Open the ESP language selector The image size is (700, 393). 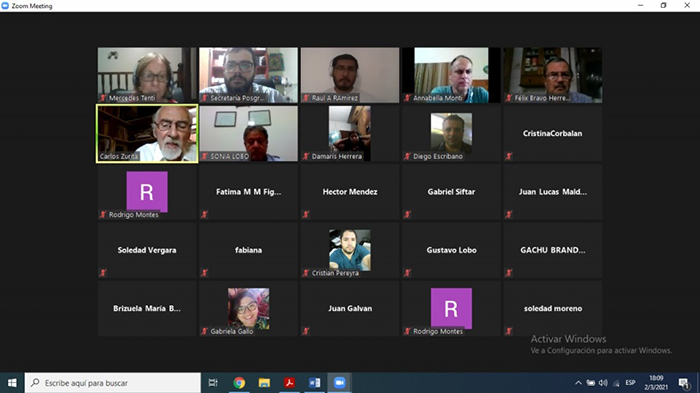point(630,383)
